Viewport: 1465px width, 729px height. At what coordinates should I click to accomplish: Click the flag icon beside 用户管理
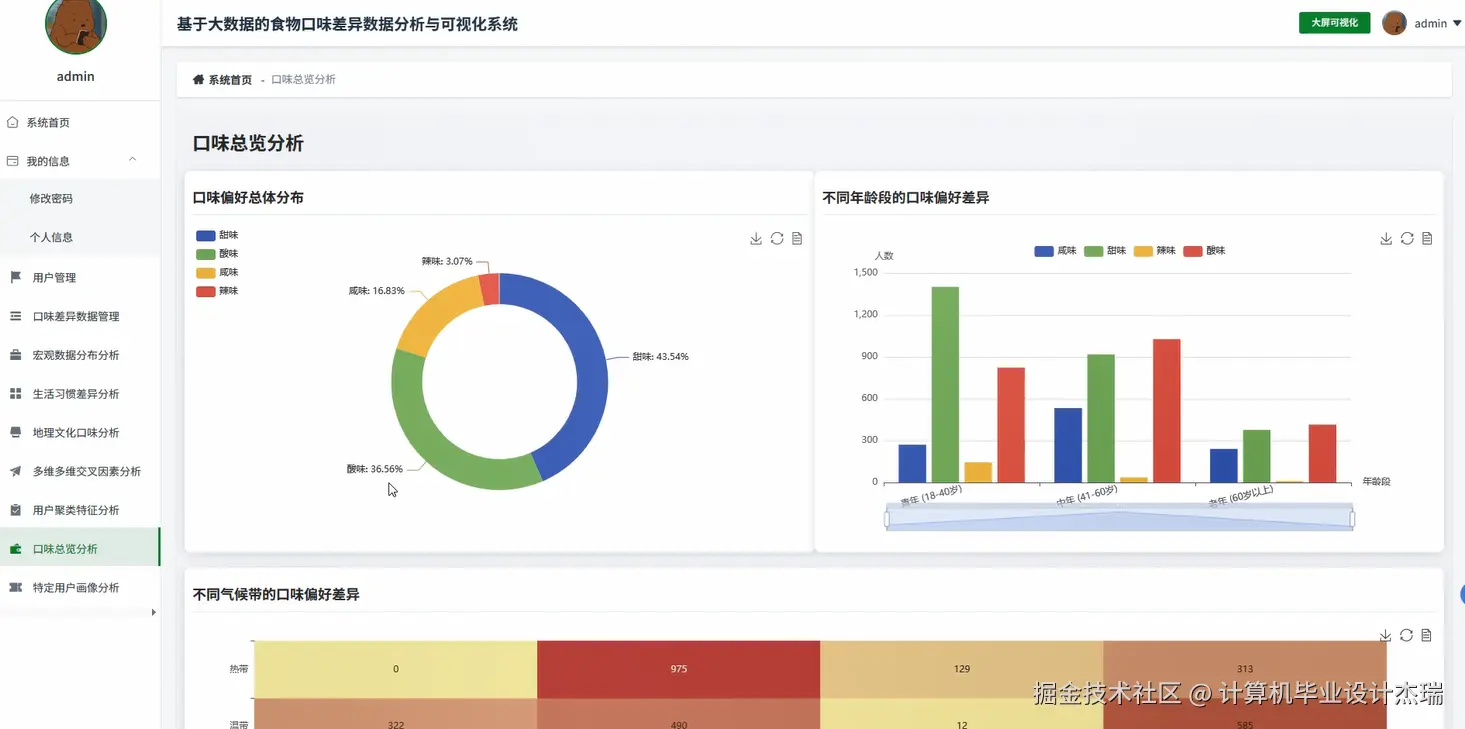click(x=15, y=277)
